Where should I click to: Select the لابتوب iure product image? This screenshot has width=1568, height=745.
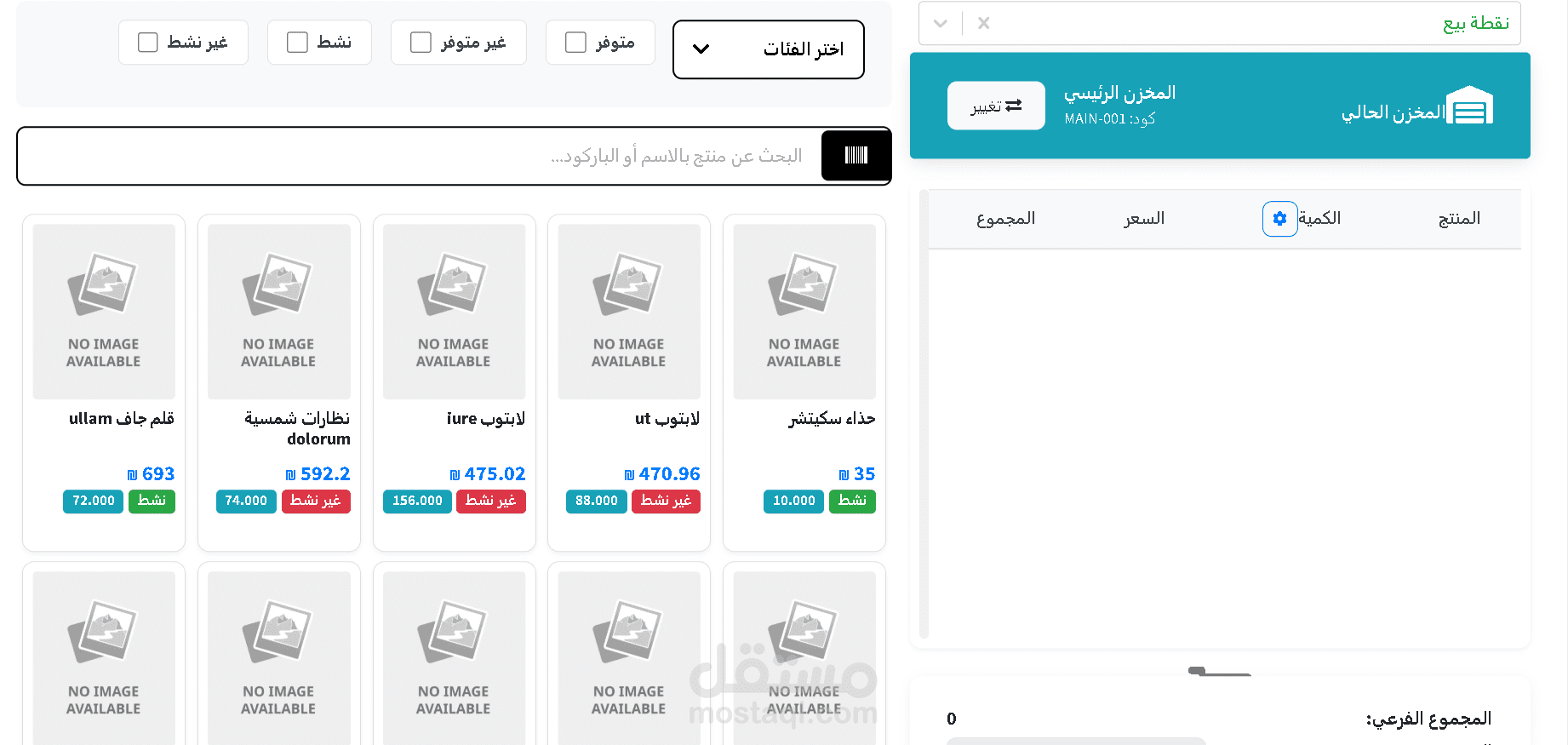click(x=454, y=312)
